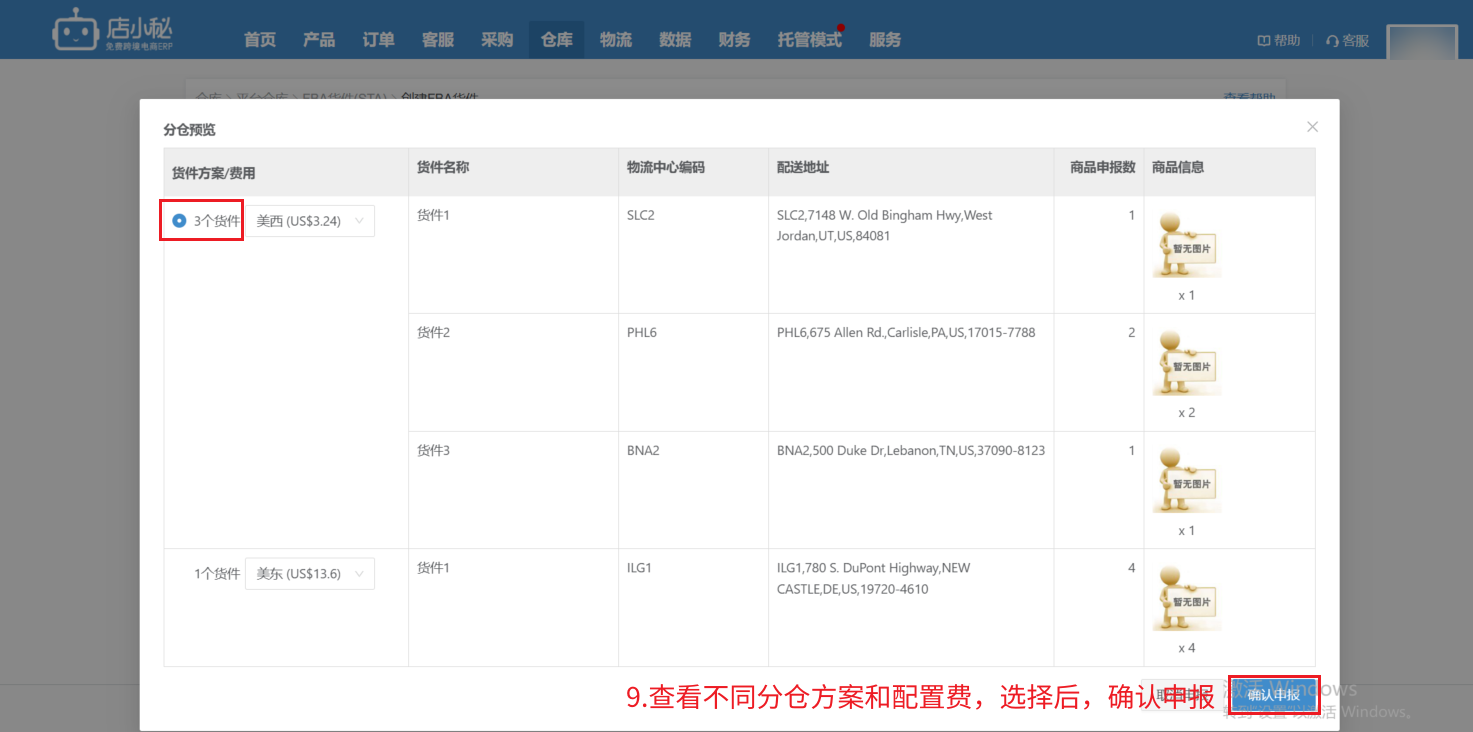Image resolution: width=1473 pixels, height=732 pixels.
Task: Open the 托管模式 menu
Action: 810,40
